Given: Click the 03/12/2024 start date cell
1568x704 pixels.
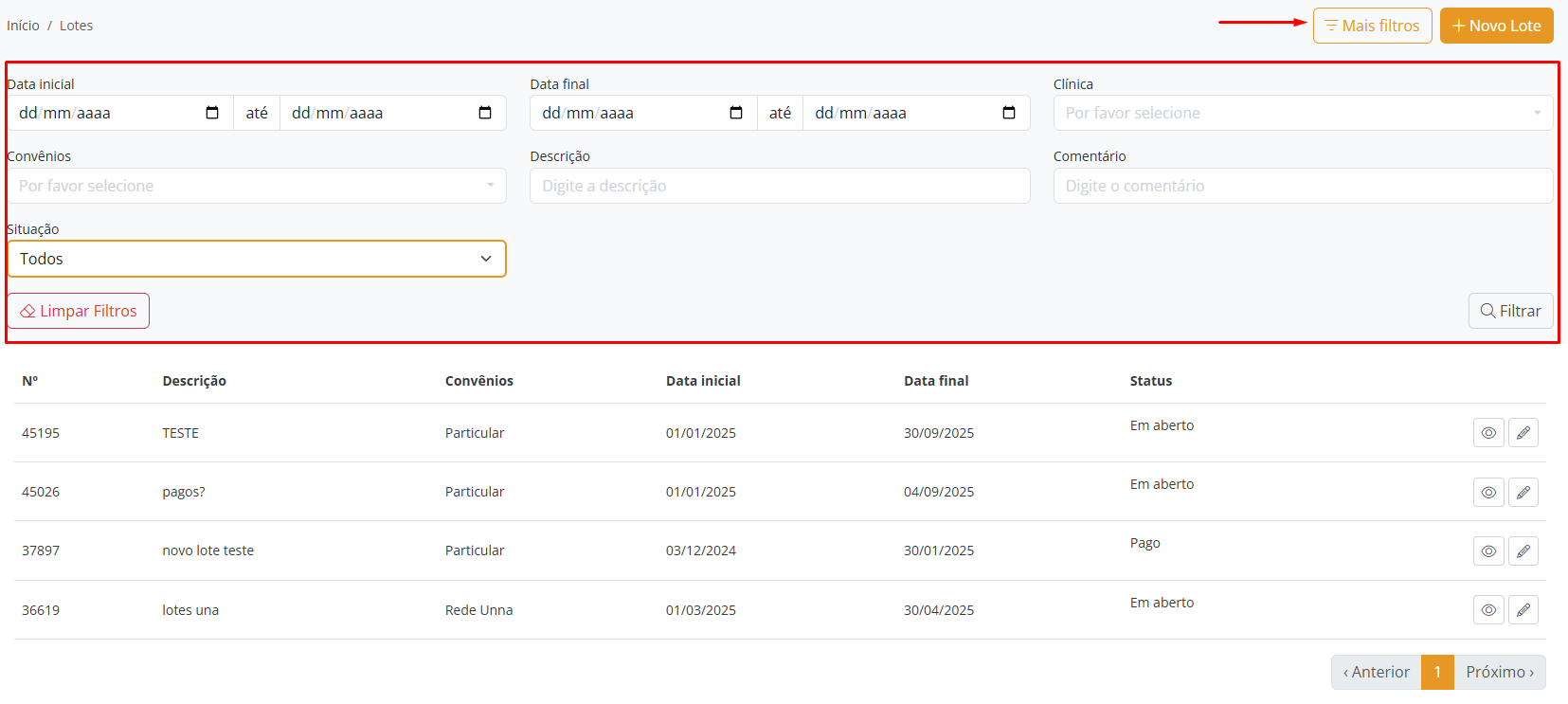Looking at the screenshot, I should [701, 551].
